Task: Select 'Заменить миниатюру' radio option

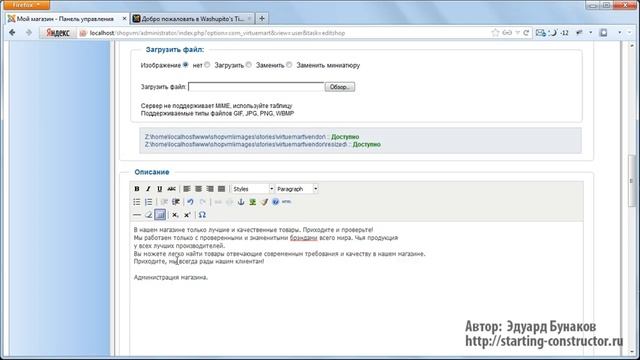Action: [x=289, y=65]
